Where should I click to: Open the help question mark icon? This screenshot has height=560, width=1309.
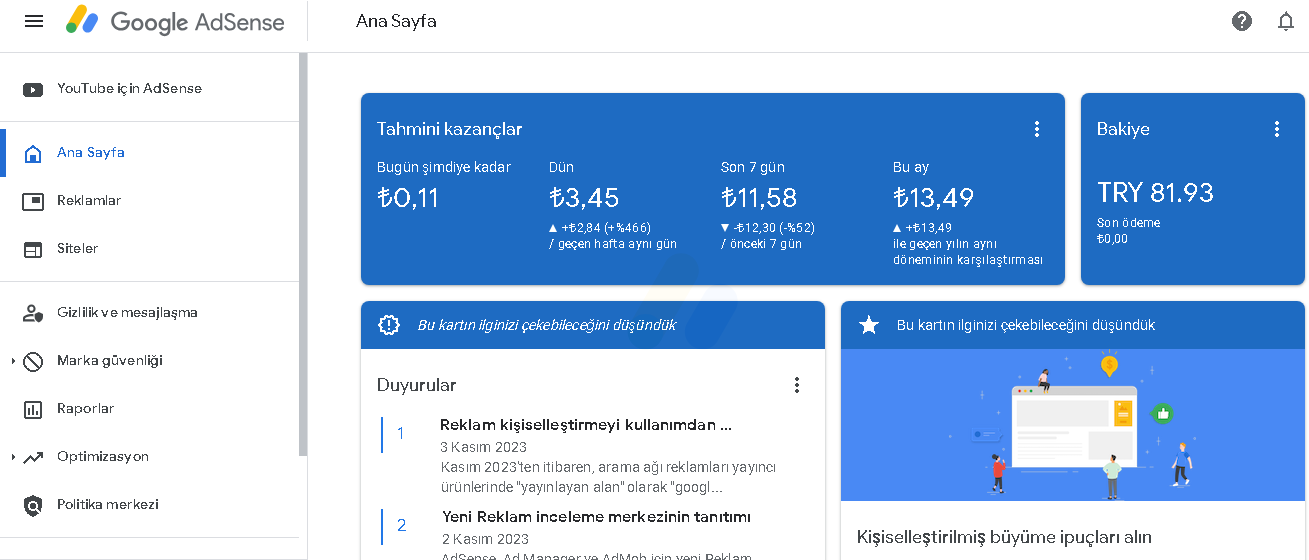click(1242, 21)
